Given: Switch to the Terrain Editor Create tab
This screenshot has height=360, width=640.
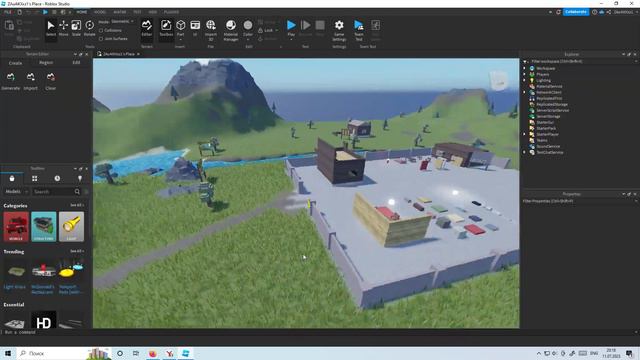Looking at the screenshot, I should [x=16, y=63].
